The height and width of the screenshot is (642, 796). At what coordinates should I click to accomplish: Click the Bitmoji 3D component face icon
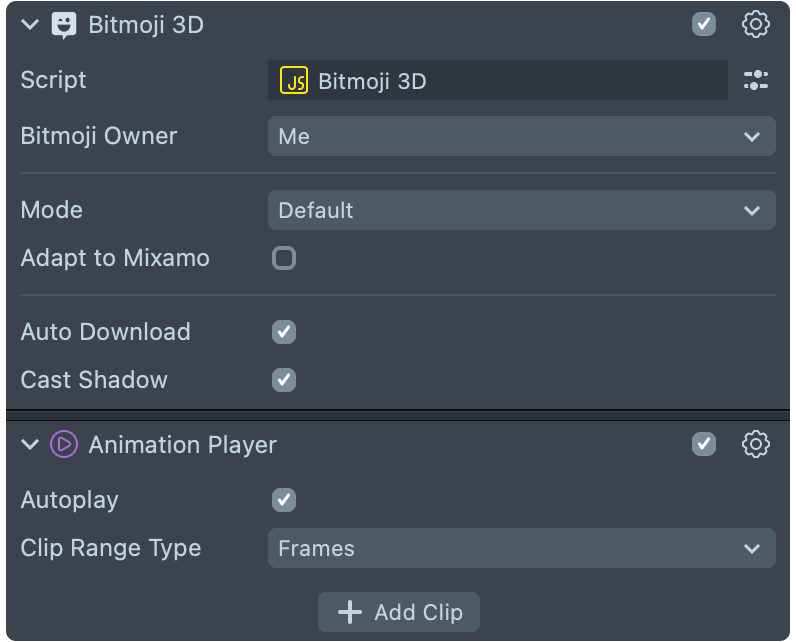(x=64, y=25)
